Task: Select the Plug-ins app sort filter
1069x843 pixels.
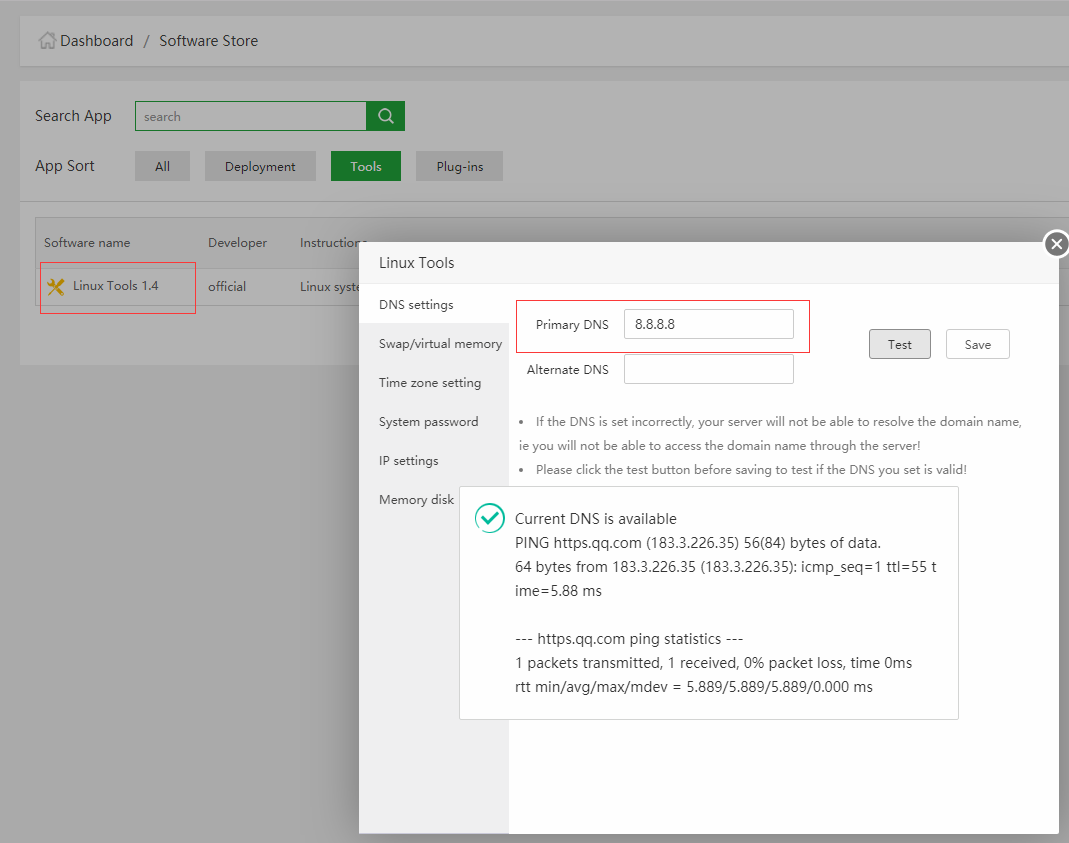Action: coord(459,167)
